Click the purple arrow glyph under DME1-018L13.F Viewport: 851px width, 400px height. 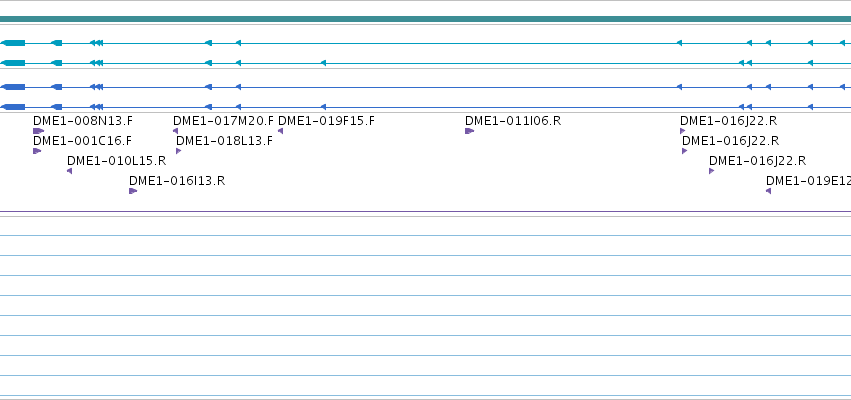[179, 151]
